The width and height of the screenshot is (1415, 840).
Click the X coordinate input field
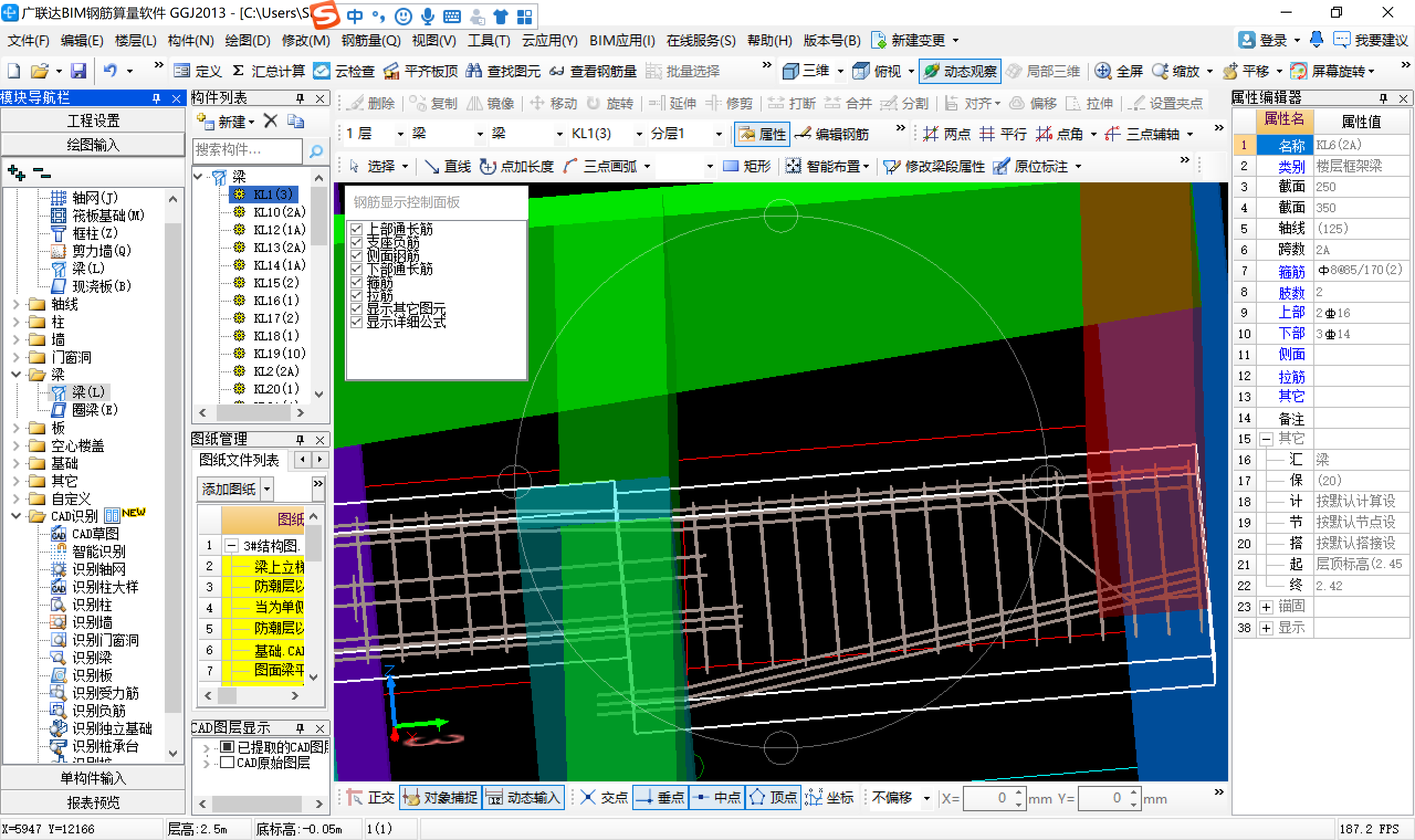point(989,798)
